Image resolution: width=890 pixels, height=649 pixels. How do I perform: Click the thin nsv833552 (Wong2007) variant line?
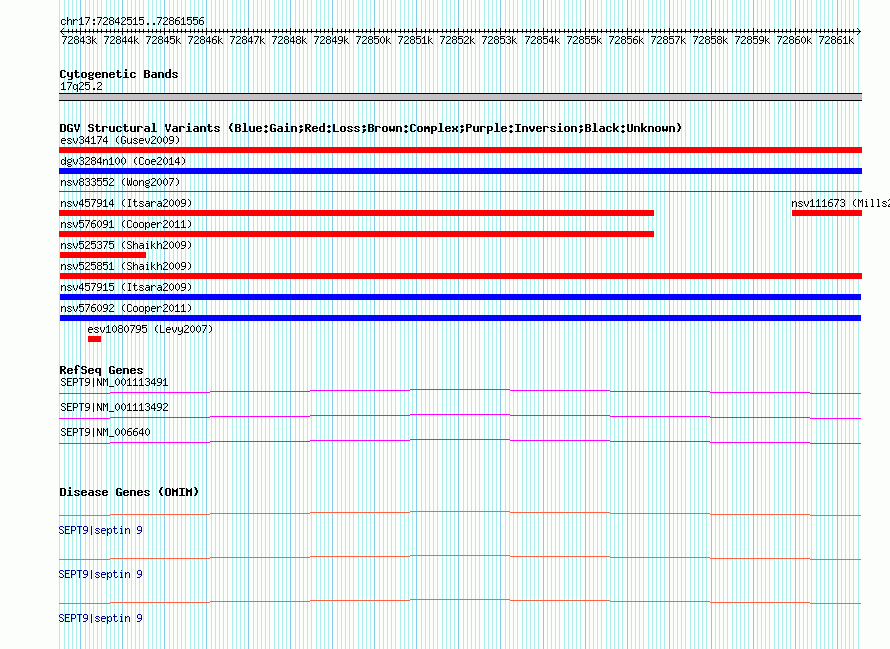click(x=460, y=191)
